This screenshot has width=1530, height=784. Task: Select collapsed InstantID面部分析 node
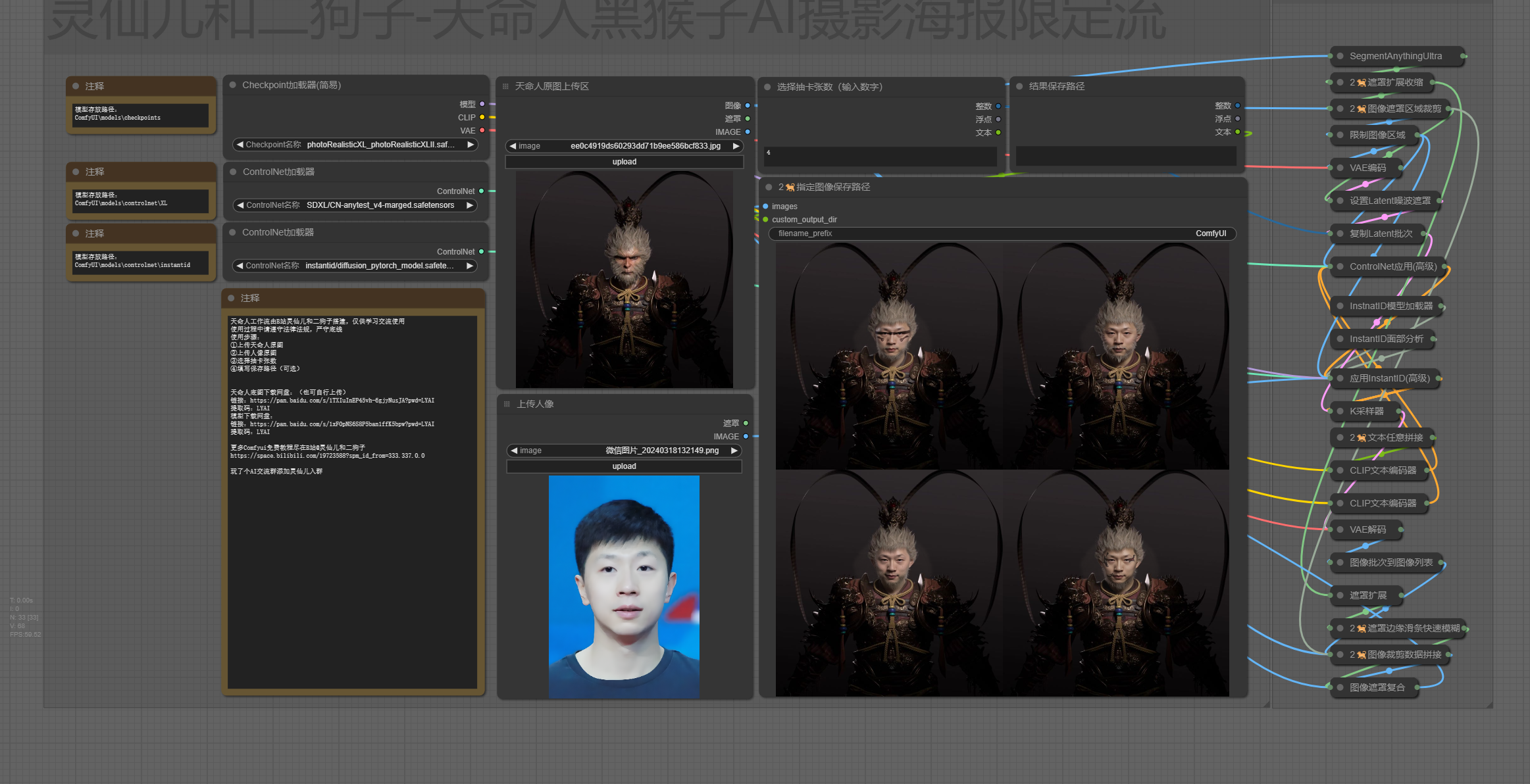[1383, 339]
